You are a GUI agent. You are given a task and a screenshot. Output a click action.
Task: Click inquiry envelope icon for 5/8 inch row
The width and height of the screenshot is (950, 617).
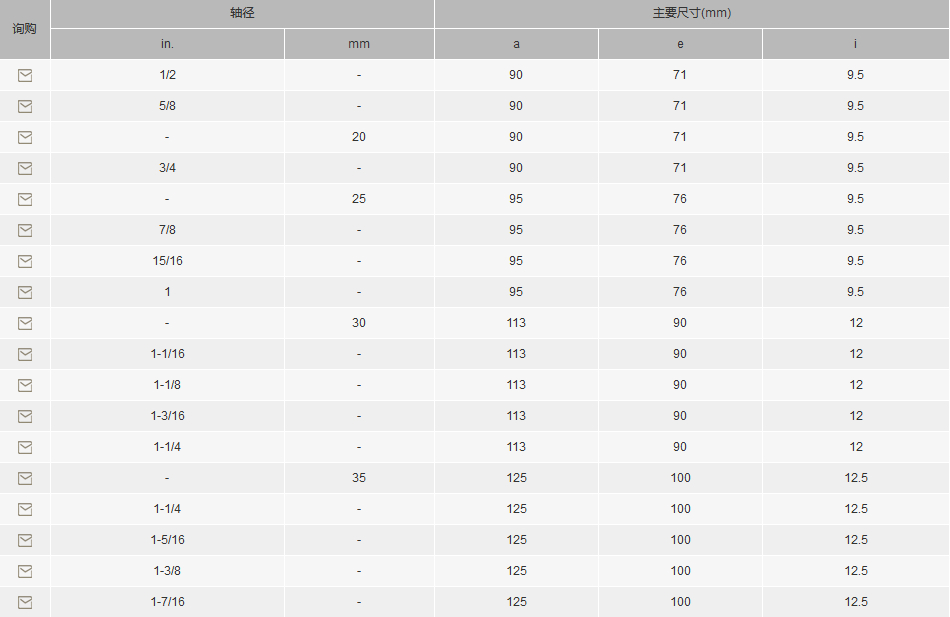(x=25, y=106)
